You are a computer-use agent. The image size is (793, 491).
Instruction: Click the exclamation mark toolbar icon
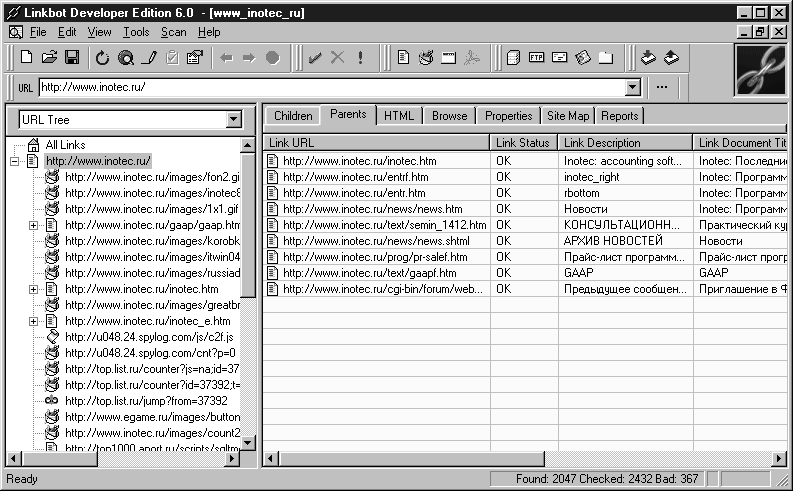click(x=360, y=58)
